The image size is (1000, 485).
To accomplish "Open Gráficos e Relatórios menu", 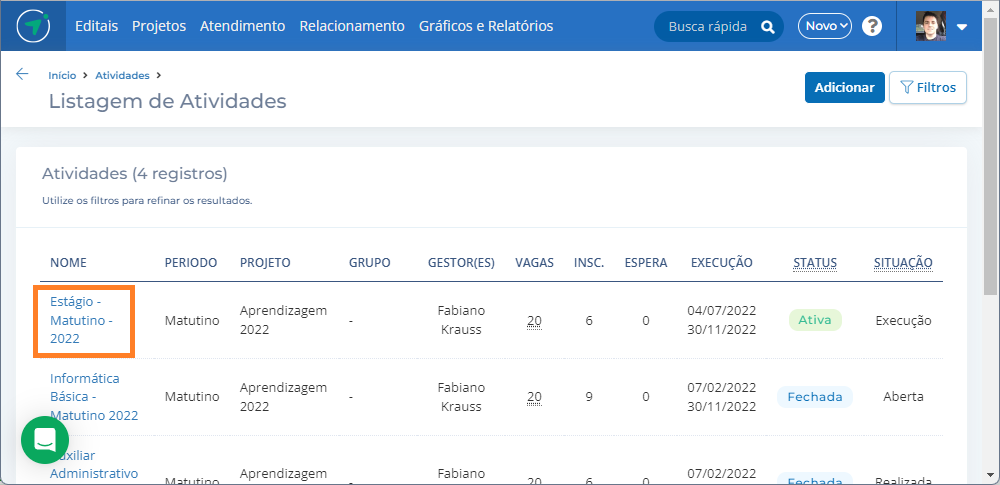I will point(486,26).
